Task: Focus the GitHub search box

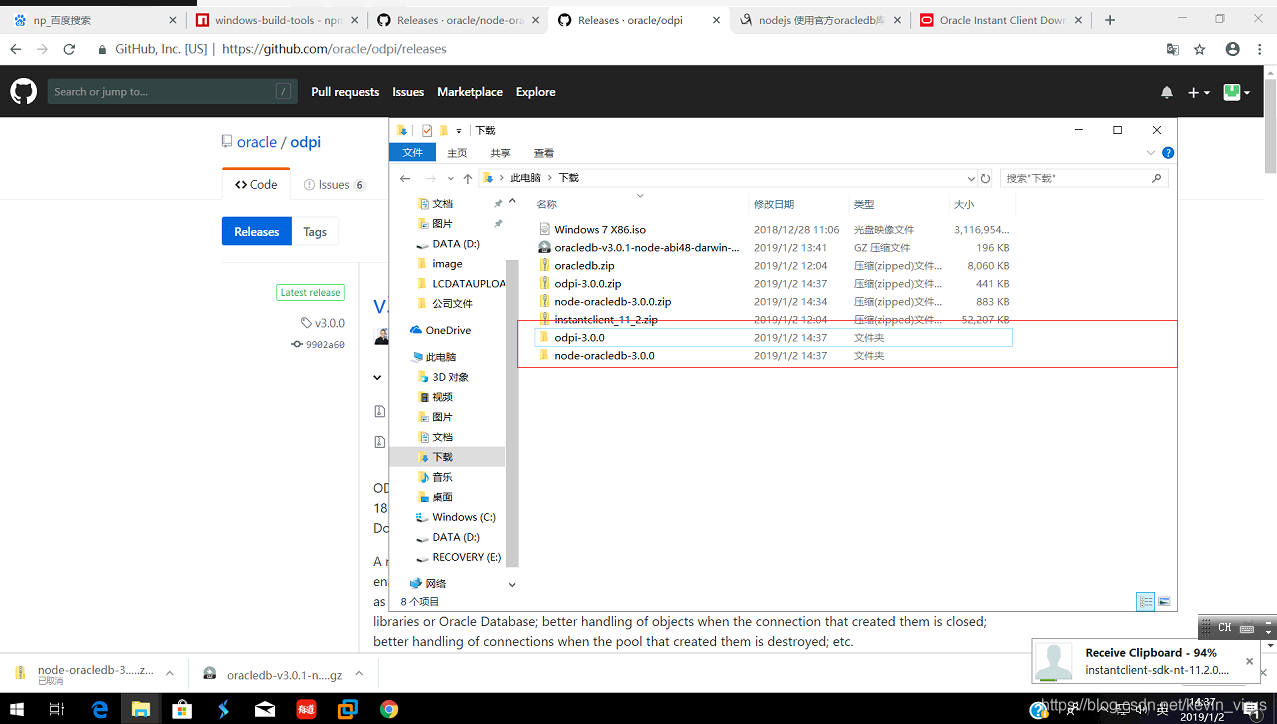Action: tap(172, 92)
